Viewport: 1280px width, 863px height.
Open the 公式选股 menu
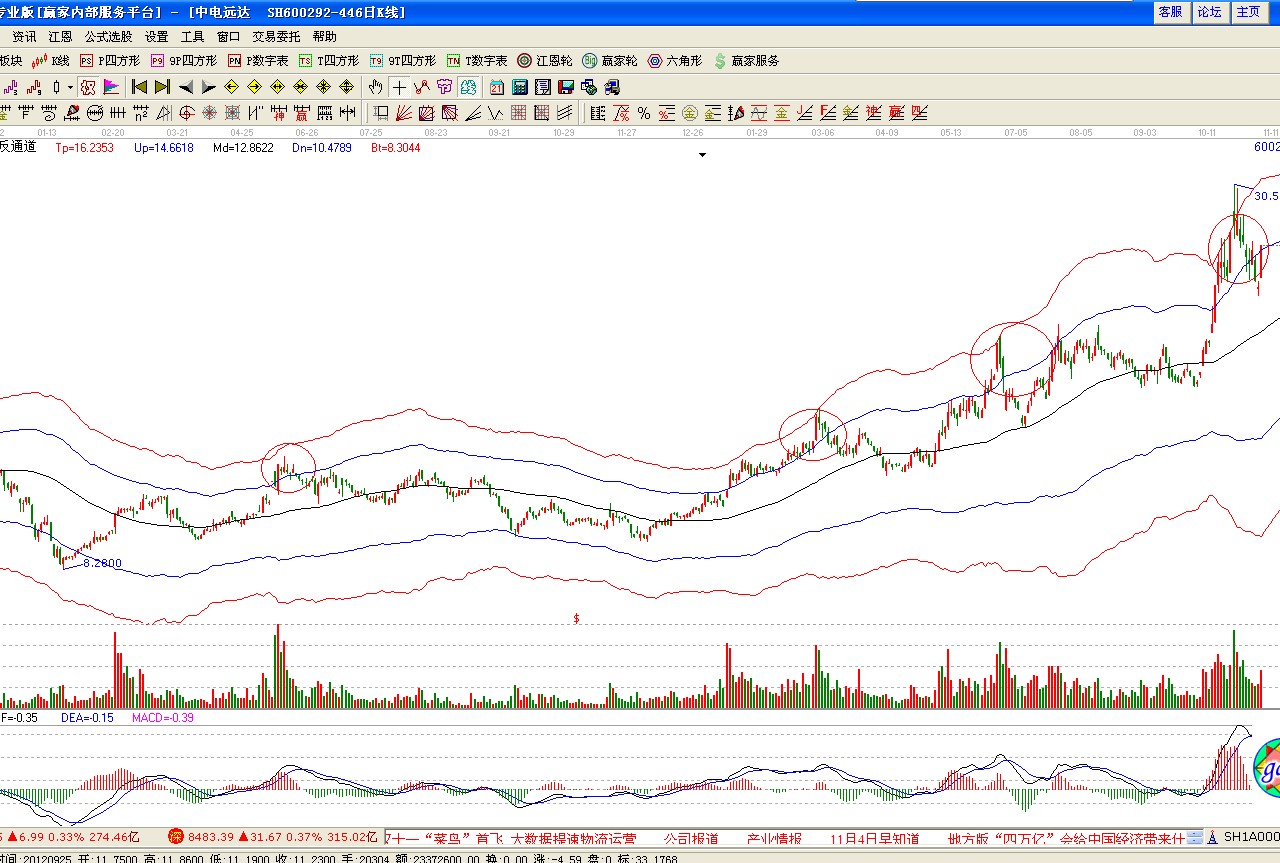coord(108,36)
